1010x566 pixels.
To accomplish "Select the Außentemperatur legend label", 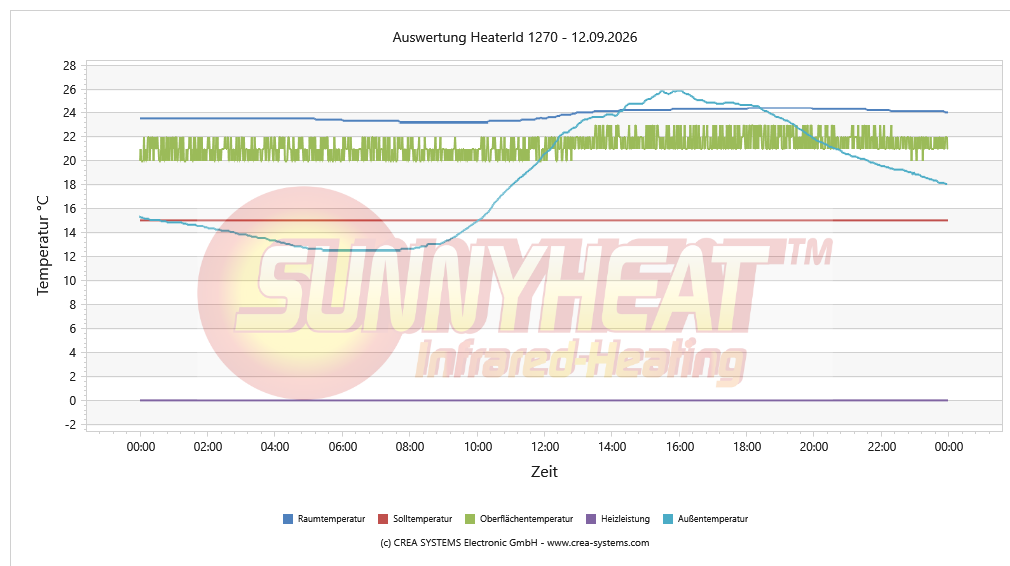I will [713, 519].
